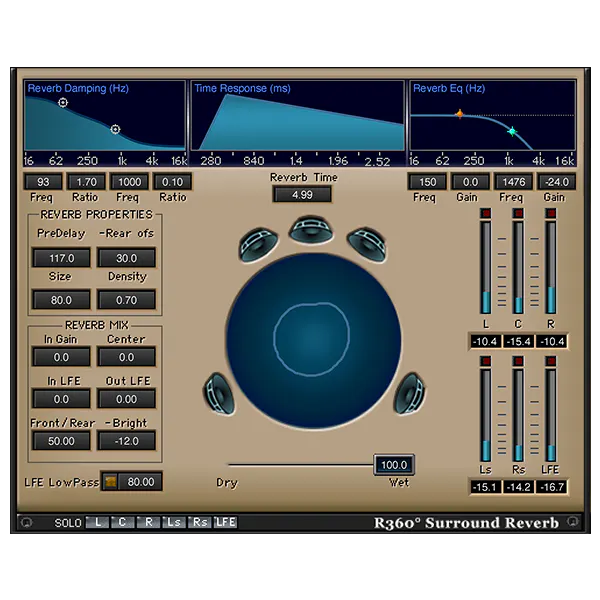Screen dimensions: 600x600
Task: Click the Bright value -12.0
Action: point(126,441)
